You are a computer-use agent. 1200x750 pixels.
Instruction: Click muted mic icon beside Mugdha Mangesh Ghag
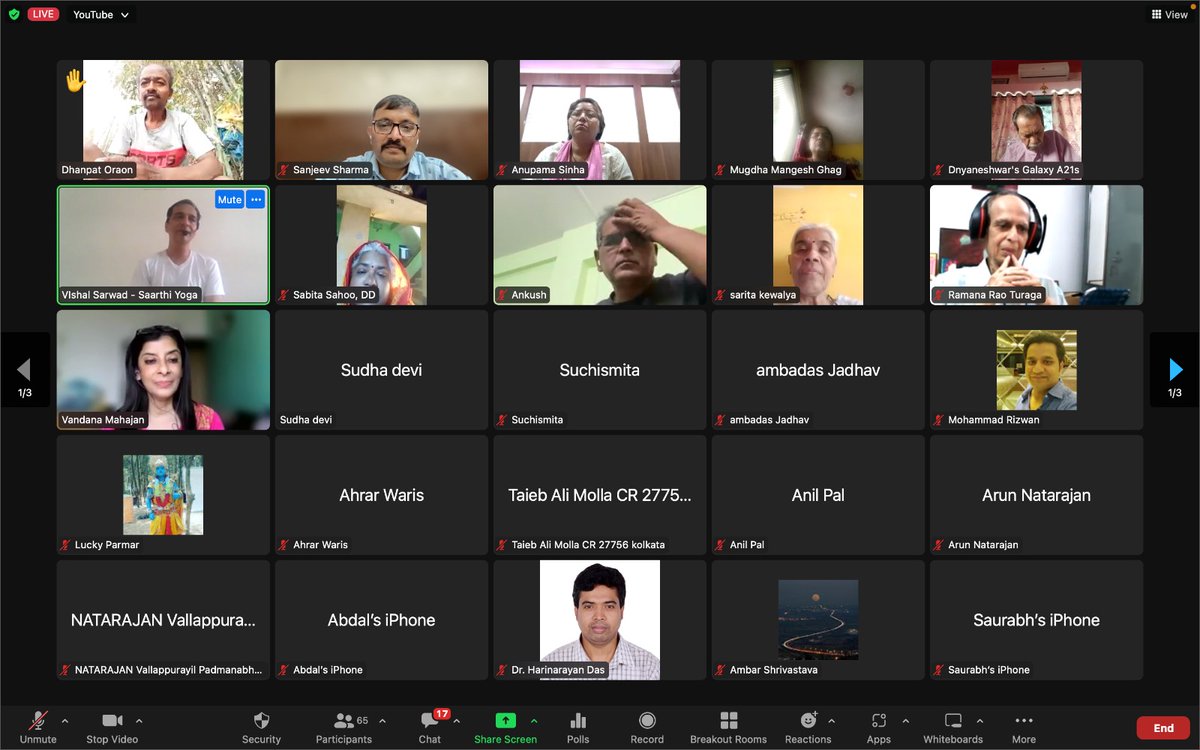tap(721, 170)
